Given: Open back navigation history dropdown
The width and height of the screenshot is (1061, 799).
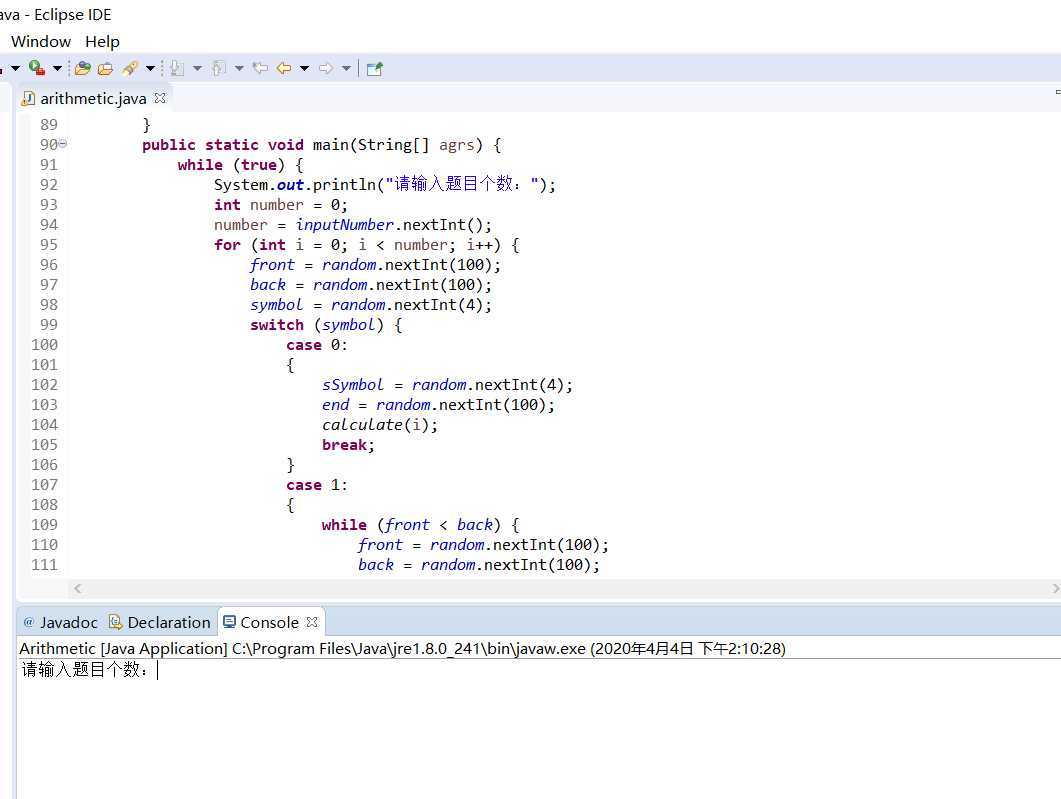Looking at the screenshot, I should click(x=304, y=68).
